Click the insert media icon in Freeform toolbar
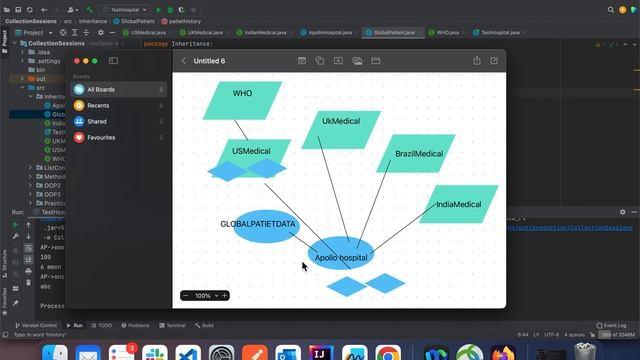This screenshot has height=360, width=640. tap(357, 61)
